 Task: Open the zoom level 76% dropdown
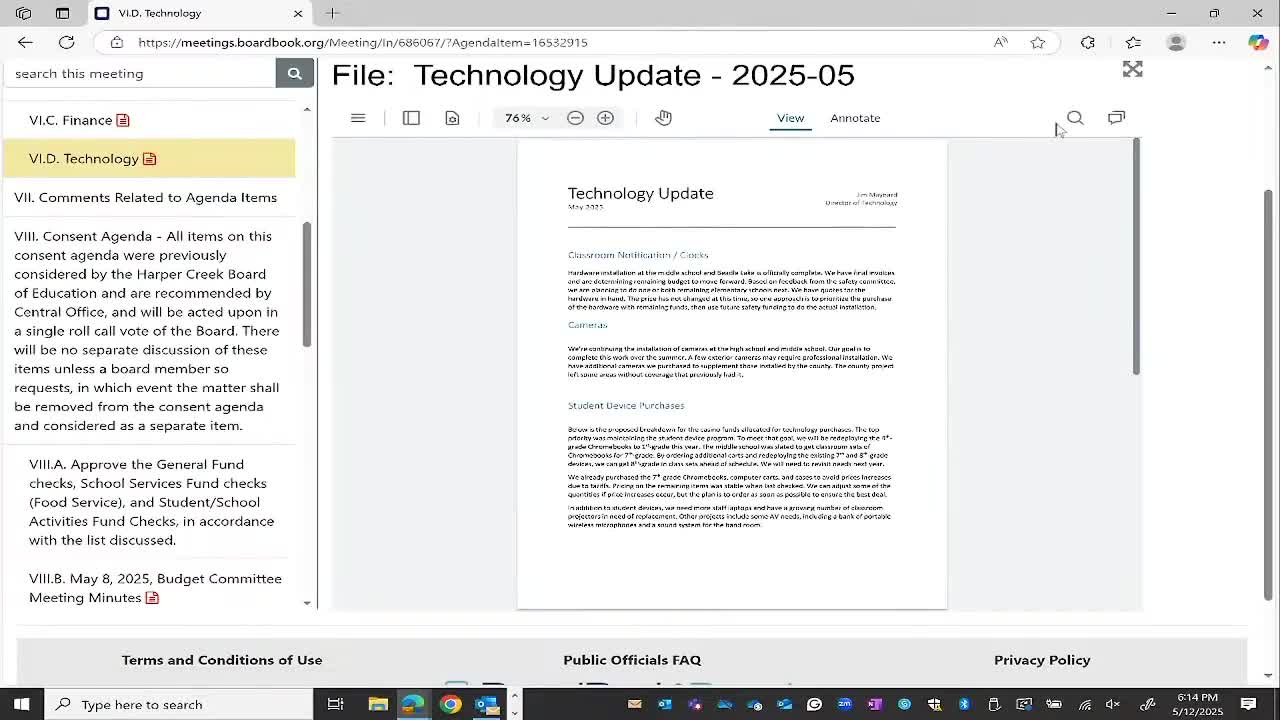[527, 118]
